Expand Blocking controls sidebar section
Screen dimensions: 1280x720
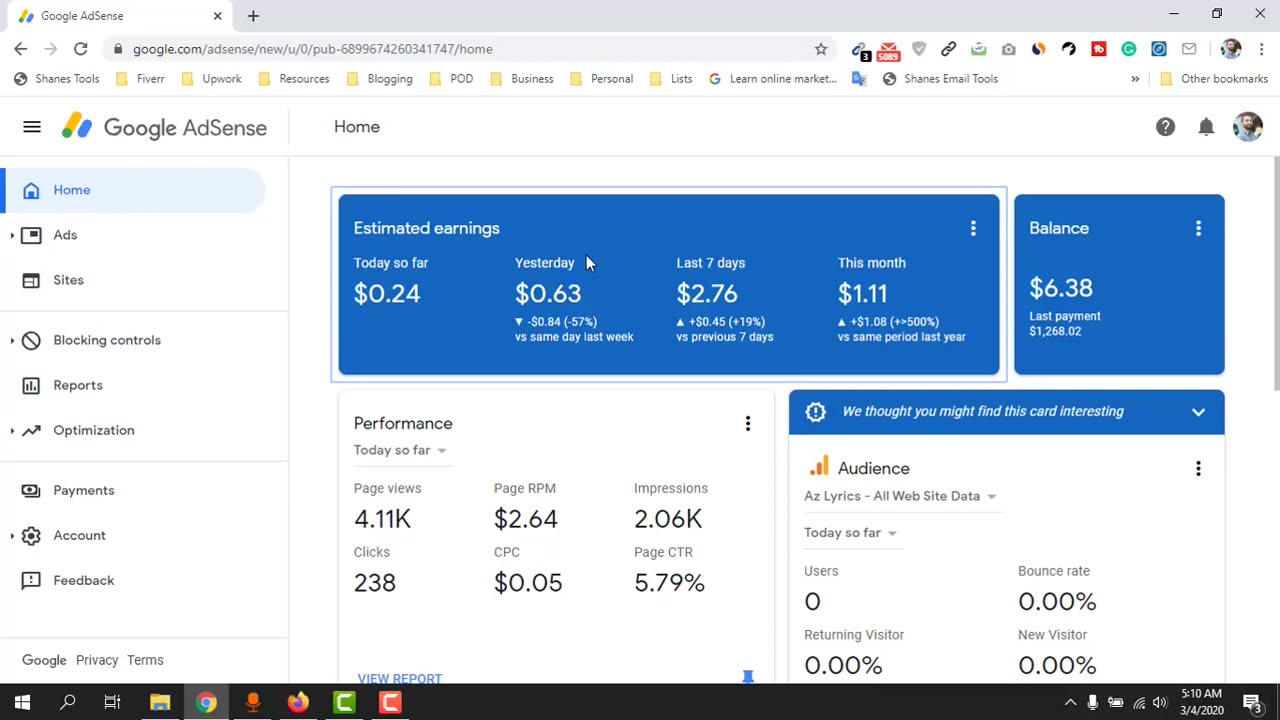tap(12, 340)
